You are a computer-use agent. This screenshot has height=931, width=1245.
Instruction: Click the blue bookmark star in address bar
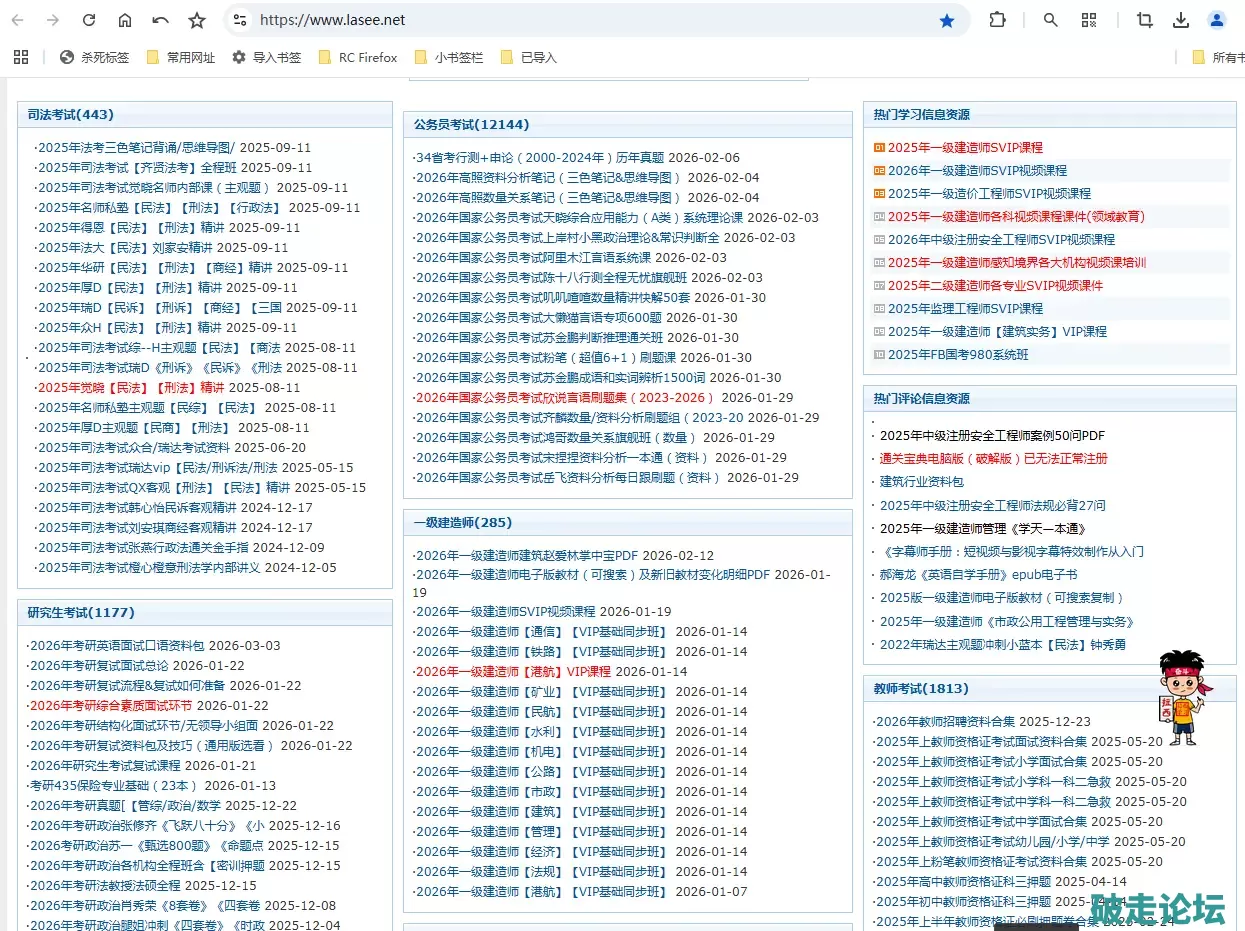tap(946, 20)
